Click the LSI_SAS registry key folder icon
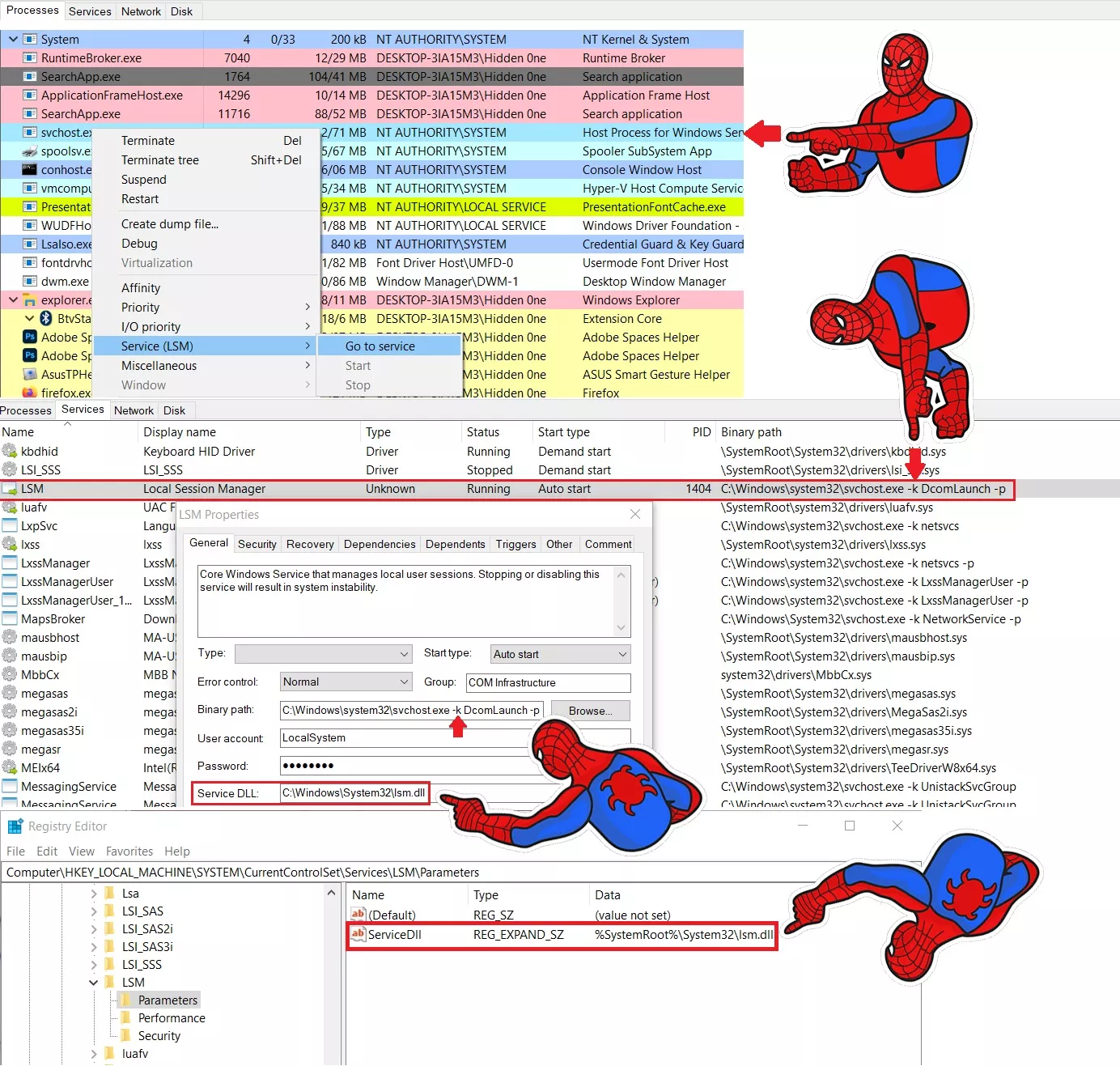This screenshot has height=1066, width=1120. pos(110,911)
